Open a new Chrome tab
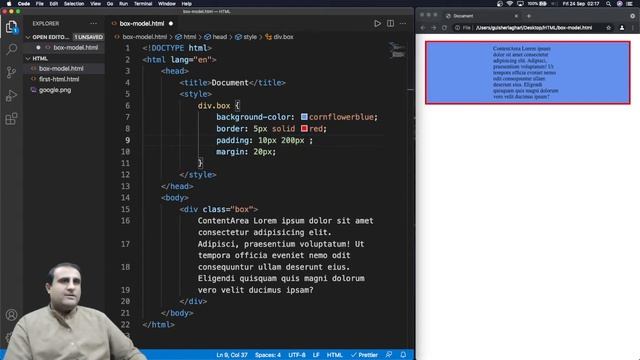 pyautogui.click(x=529, y=16)
